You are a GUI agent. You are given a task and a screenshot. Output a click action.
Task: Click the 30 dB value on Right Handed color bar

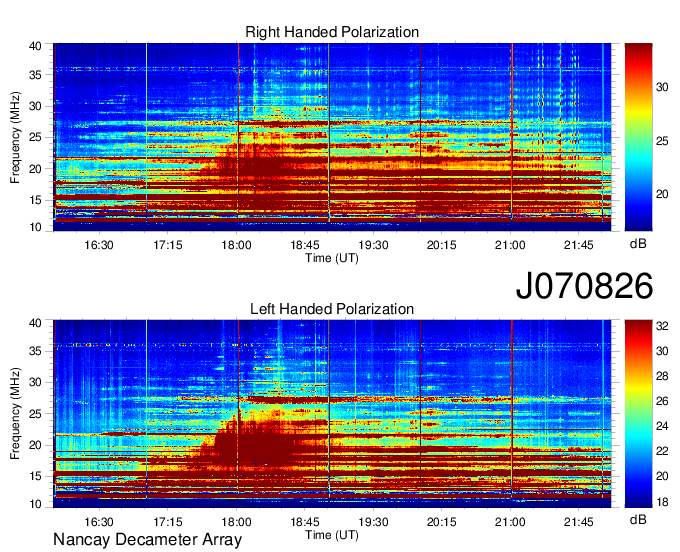662,87
